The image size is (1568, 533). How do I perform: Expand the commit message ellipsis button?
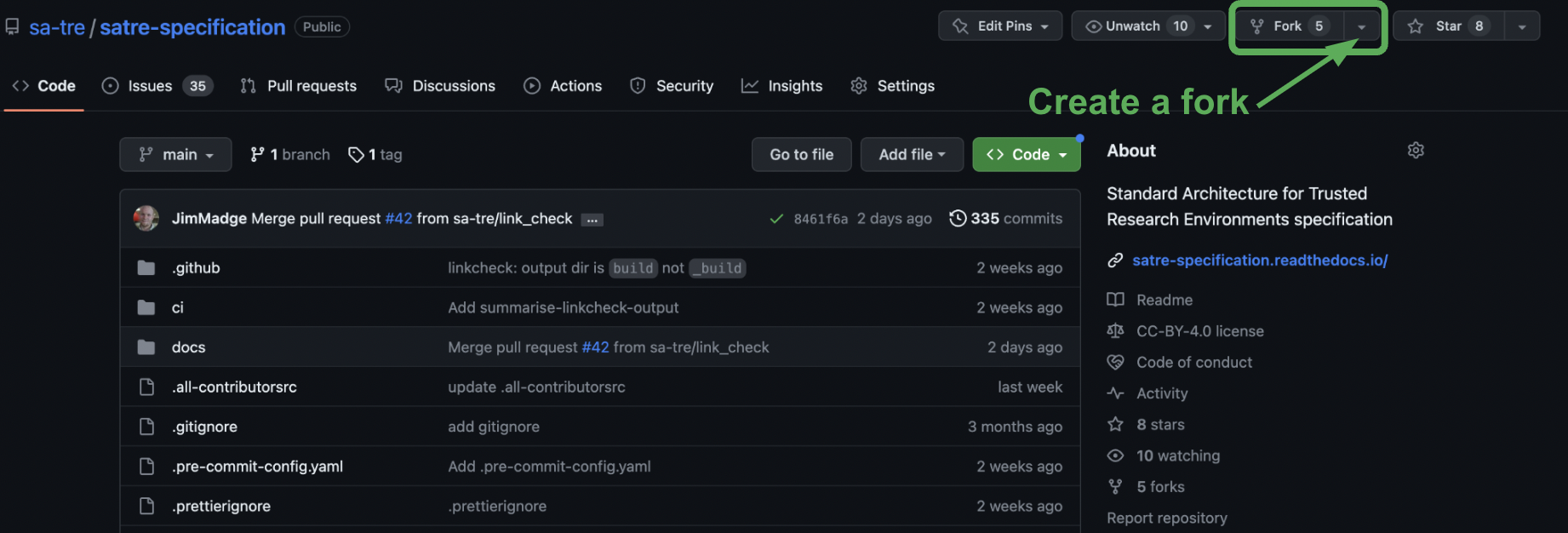coord(592,220)
